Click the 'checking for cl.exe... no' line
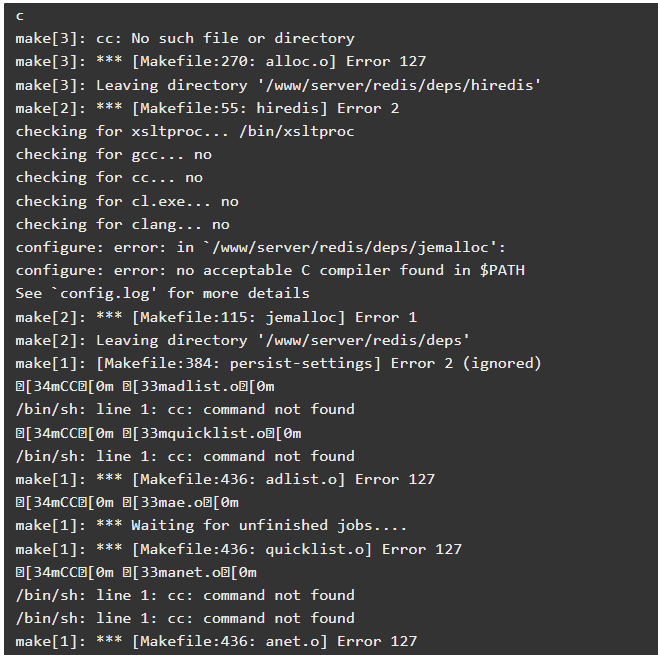658x655 pixels. (127, 201)
